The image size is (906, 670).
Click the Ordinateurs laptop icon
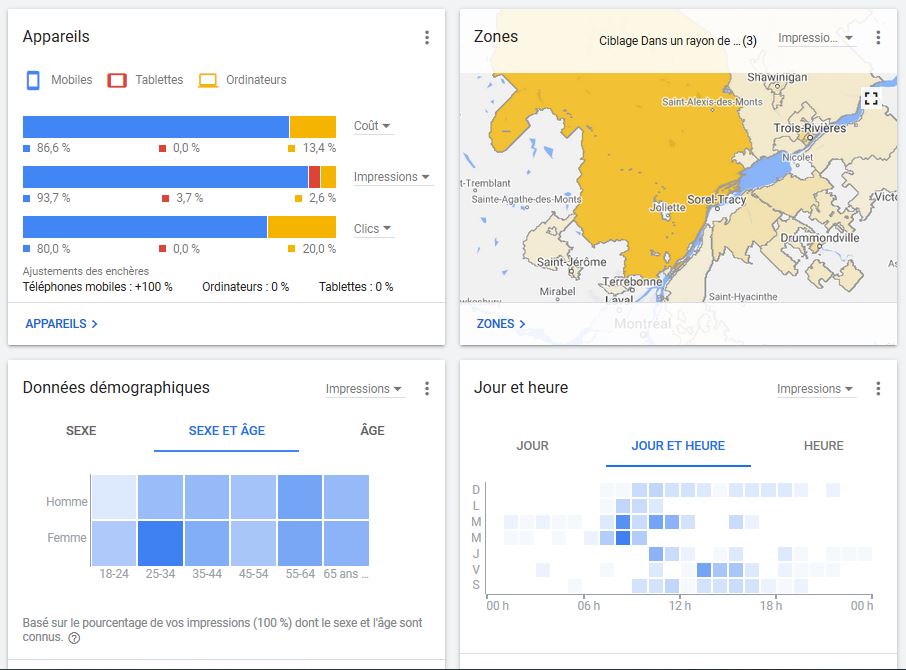coord(208,80)
